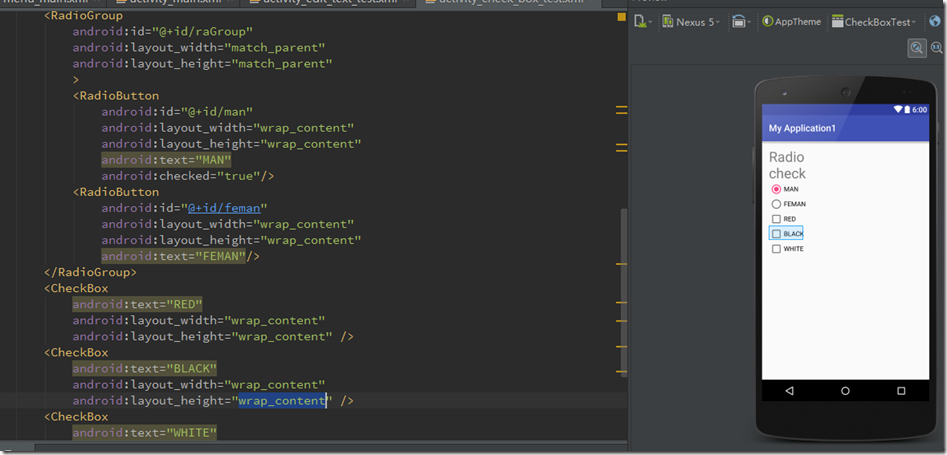
Task: Click the zoom to fit magnifier icon
Action: 916,48
